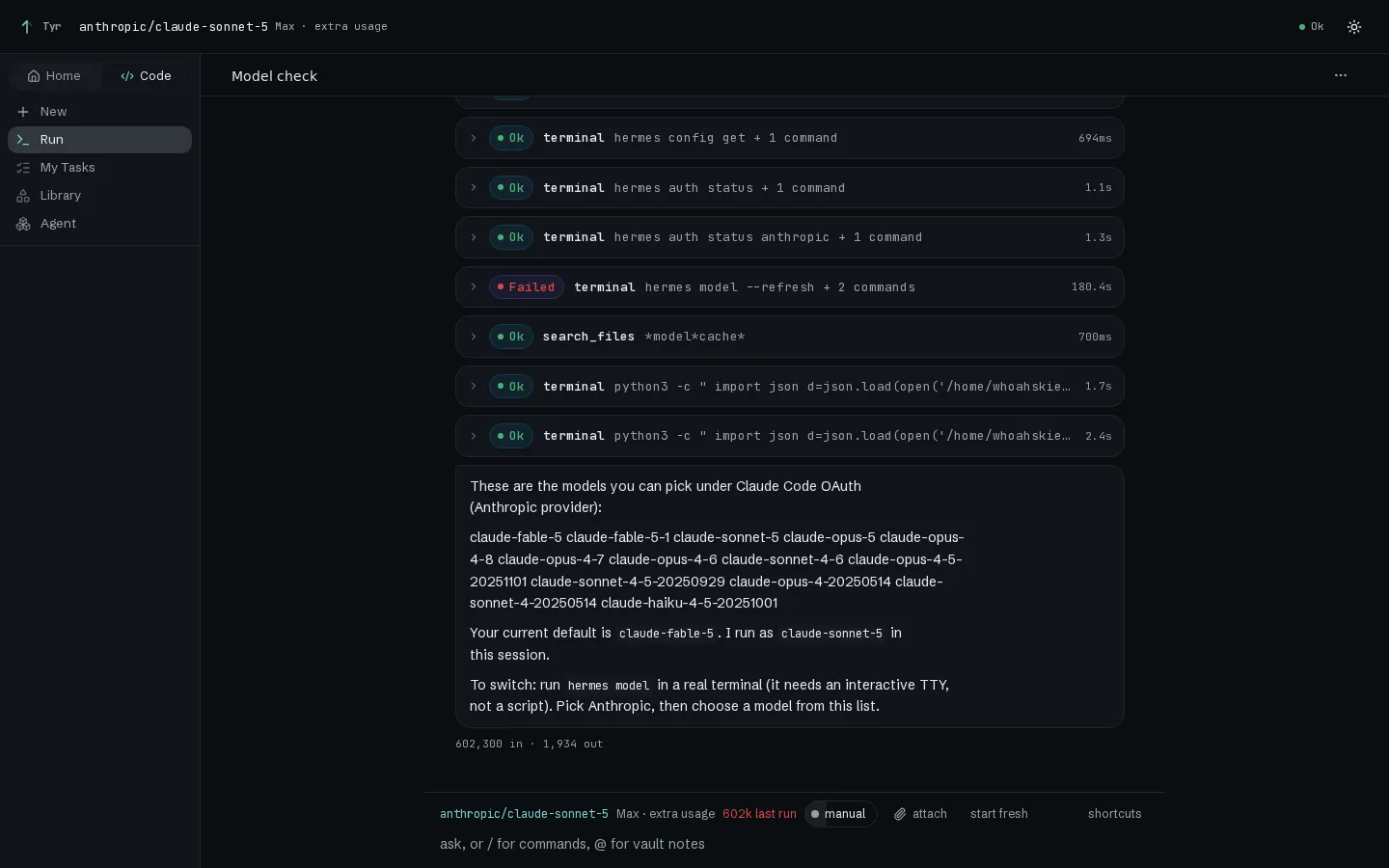Switch to the Code tab

146,76
